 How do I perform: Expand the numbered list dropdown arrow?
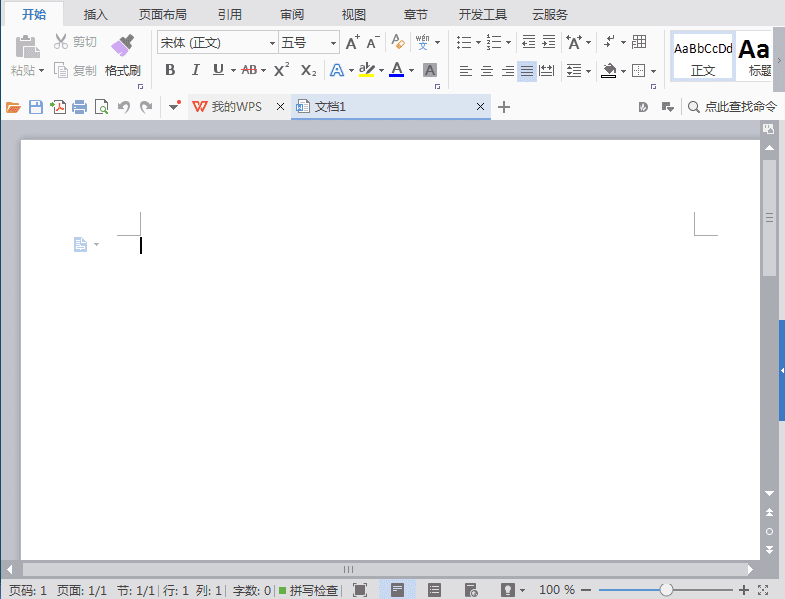coord(508,43)
